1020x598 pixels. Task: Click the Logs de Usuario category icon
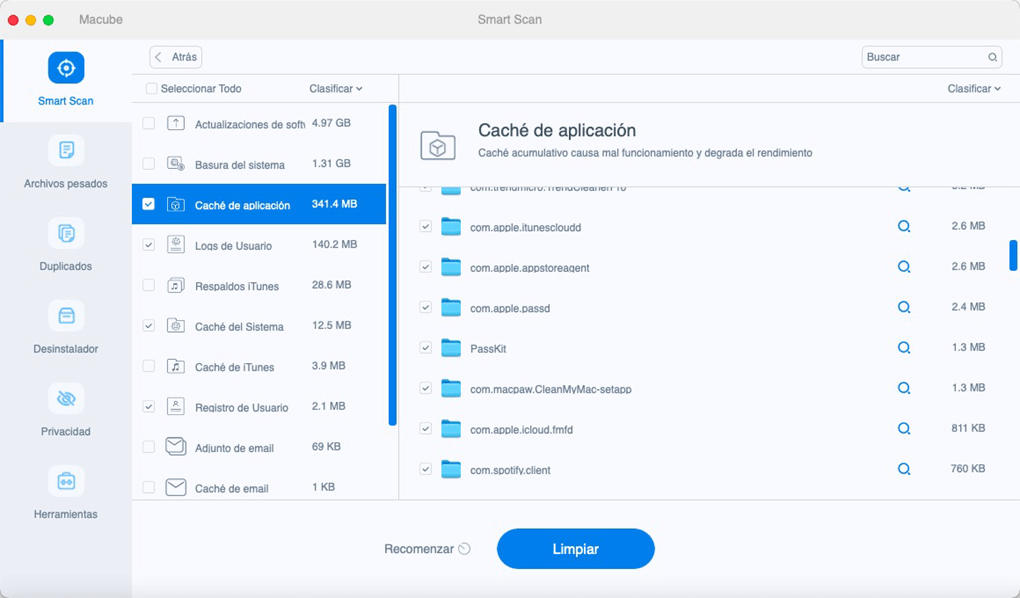click(x=176, y=244)
